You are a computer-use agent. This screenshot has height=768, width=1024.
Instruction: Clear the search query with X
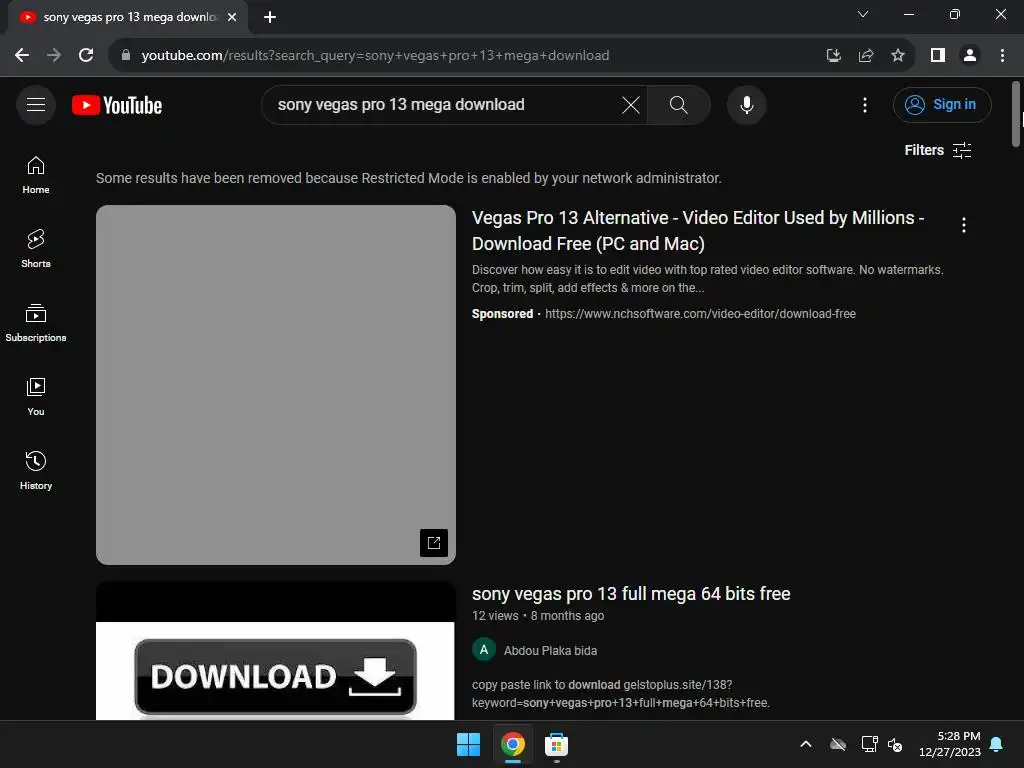pyautogui.click(x=630, y=104)
